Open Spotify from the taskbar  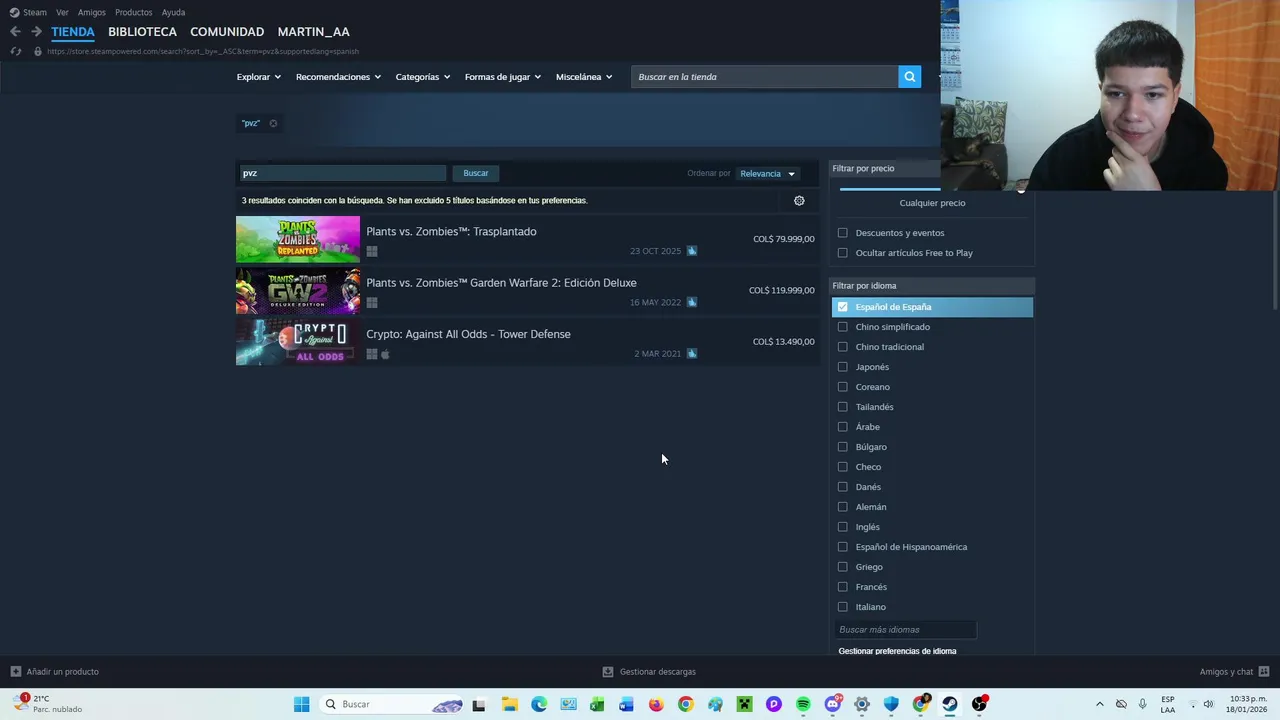[803, 704]
